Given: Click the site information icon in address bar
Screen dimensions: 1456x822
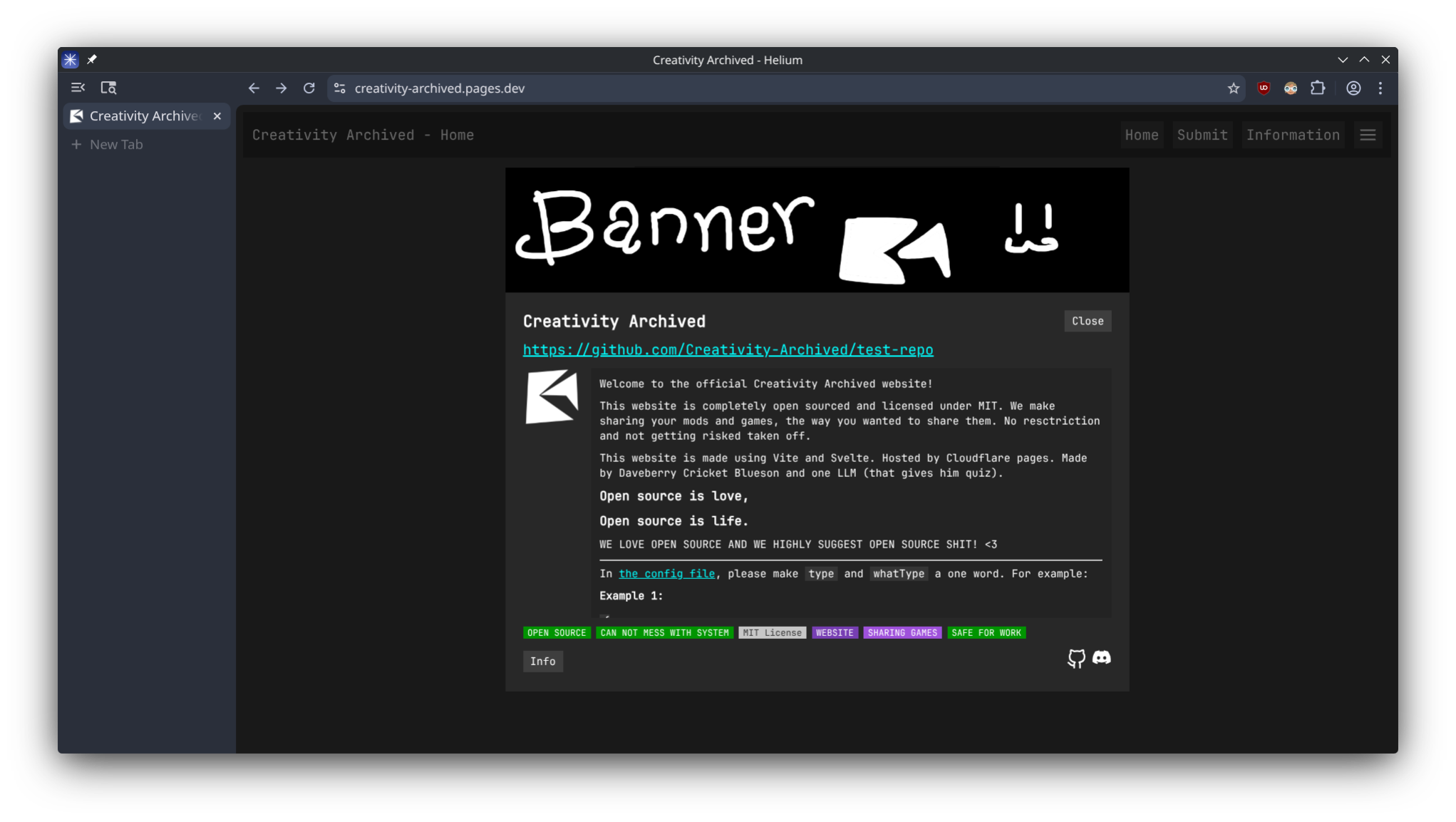Looking at the screenshot, I should click(340, 88).
